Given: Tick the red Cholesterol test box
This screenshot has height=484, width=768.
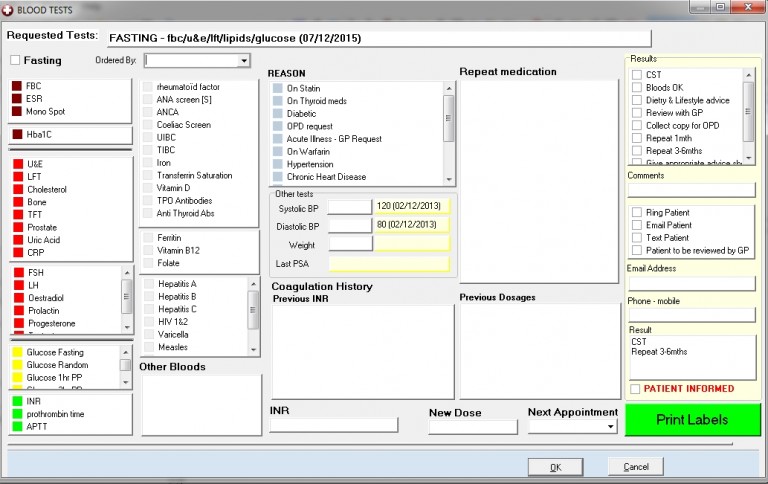Looking at the screenshot, I should [x=17, y=189].
